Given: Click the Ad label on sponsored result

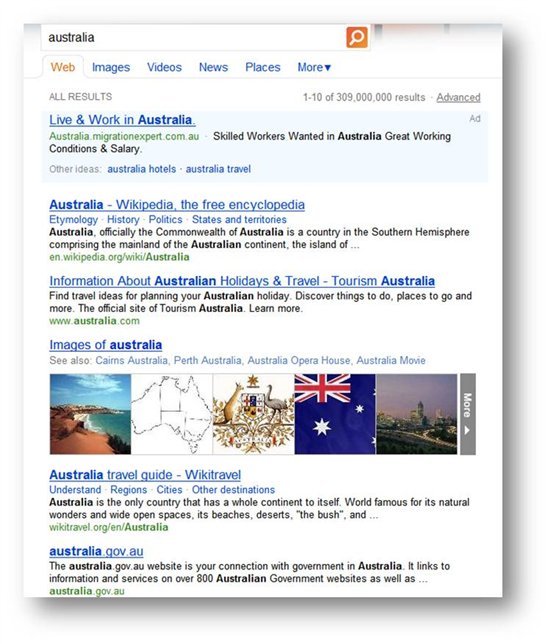Looking at the screenshot, I should [475, 119].
